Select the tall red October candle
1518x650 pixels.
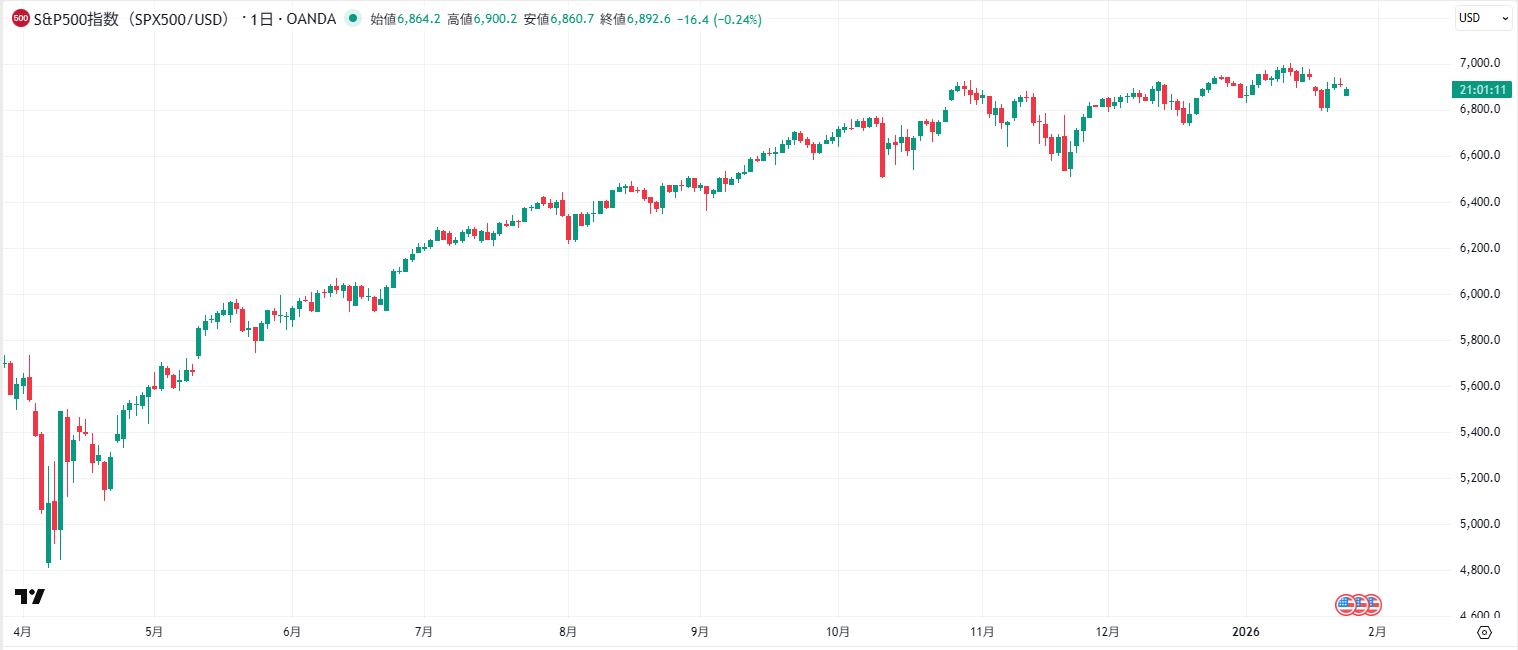pyautogui.click(x=883, y=150)
